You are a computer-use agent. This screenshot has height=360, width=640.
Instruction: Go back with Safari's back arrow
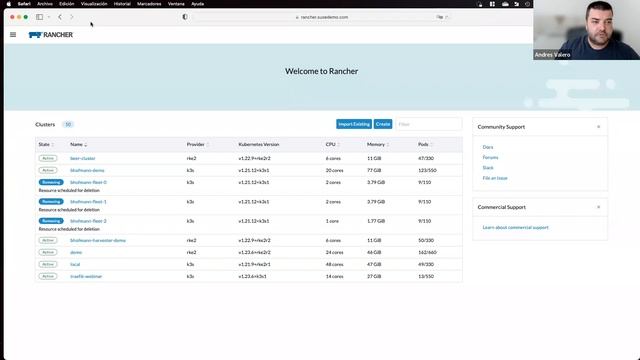pos(60,17)
